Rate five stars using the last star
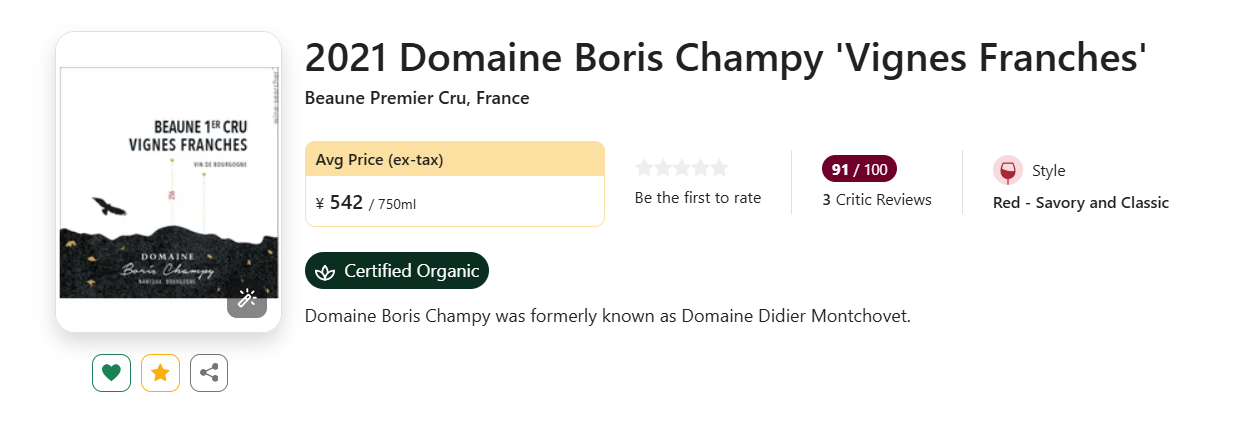The height and width of the screenshot is (431, 1234). [718, 168]
